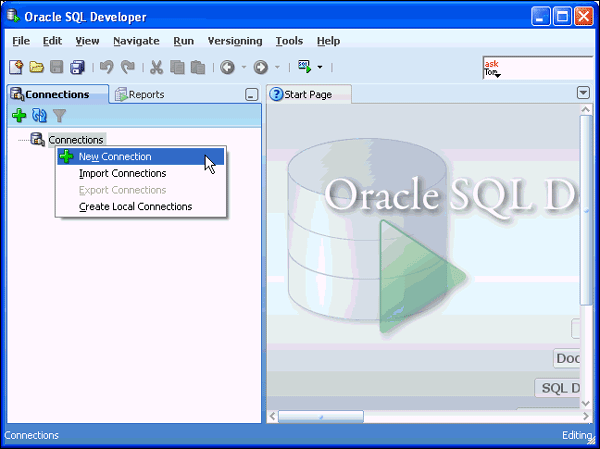The image size is (600, 449).
Task: Add connection via green plus icon
Action: pos(19,115)
